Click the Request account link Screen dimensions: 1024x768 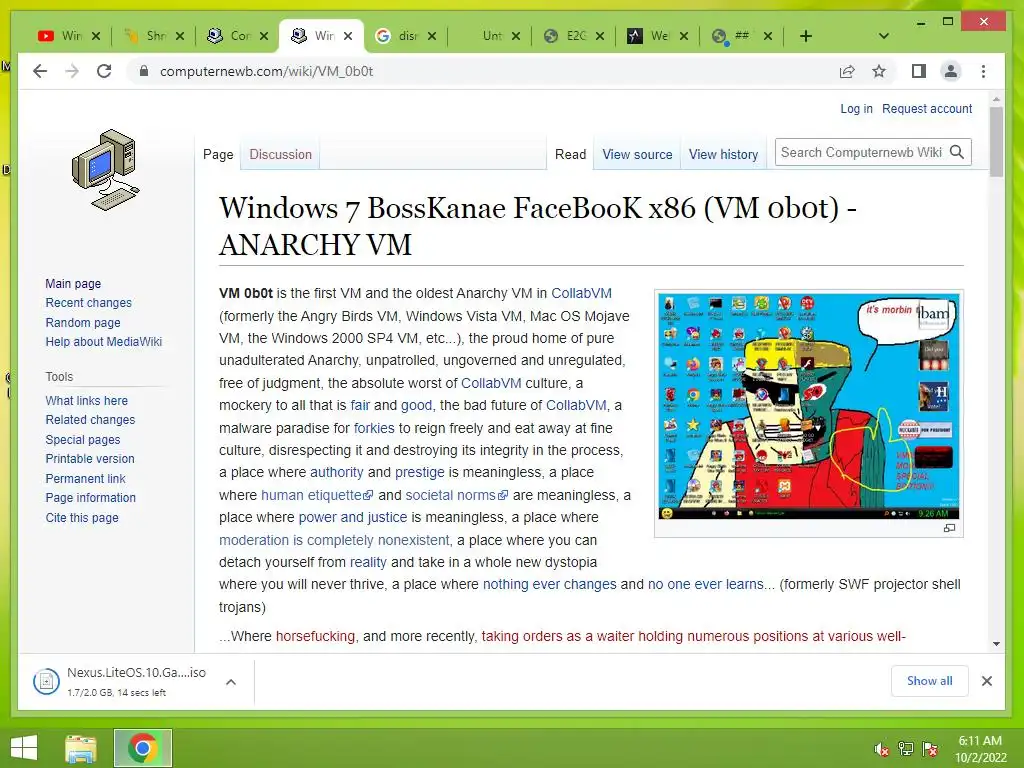tap(927, 108)
